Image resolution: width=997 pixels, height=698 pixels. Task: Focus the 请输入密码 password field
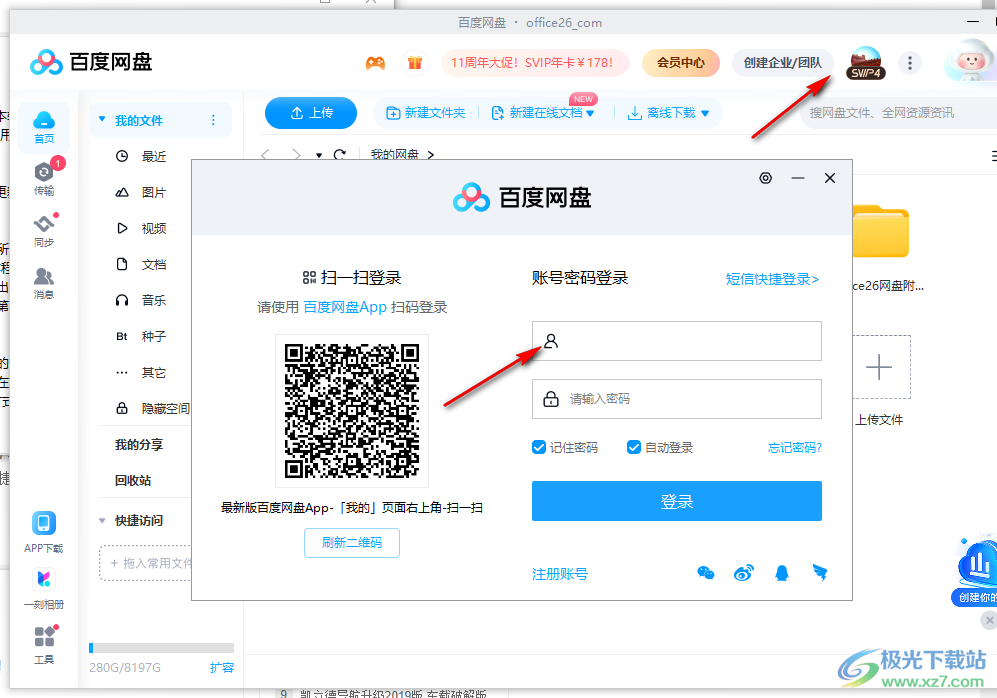click(677, 399)
